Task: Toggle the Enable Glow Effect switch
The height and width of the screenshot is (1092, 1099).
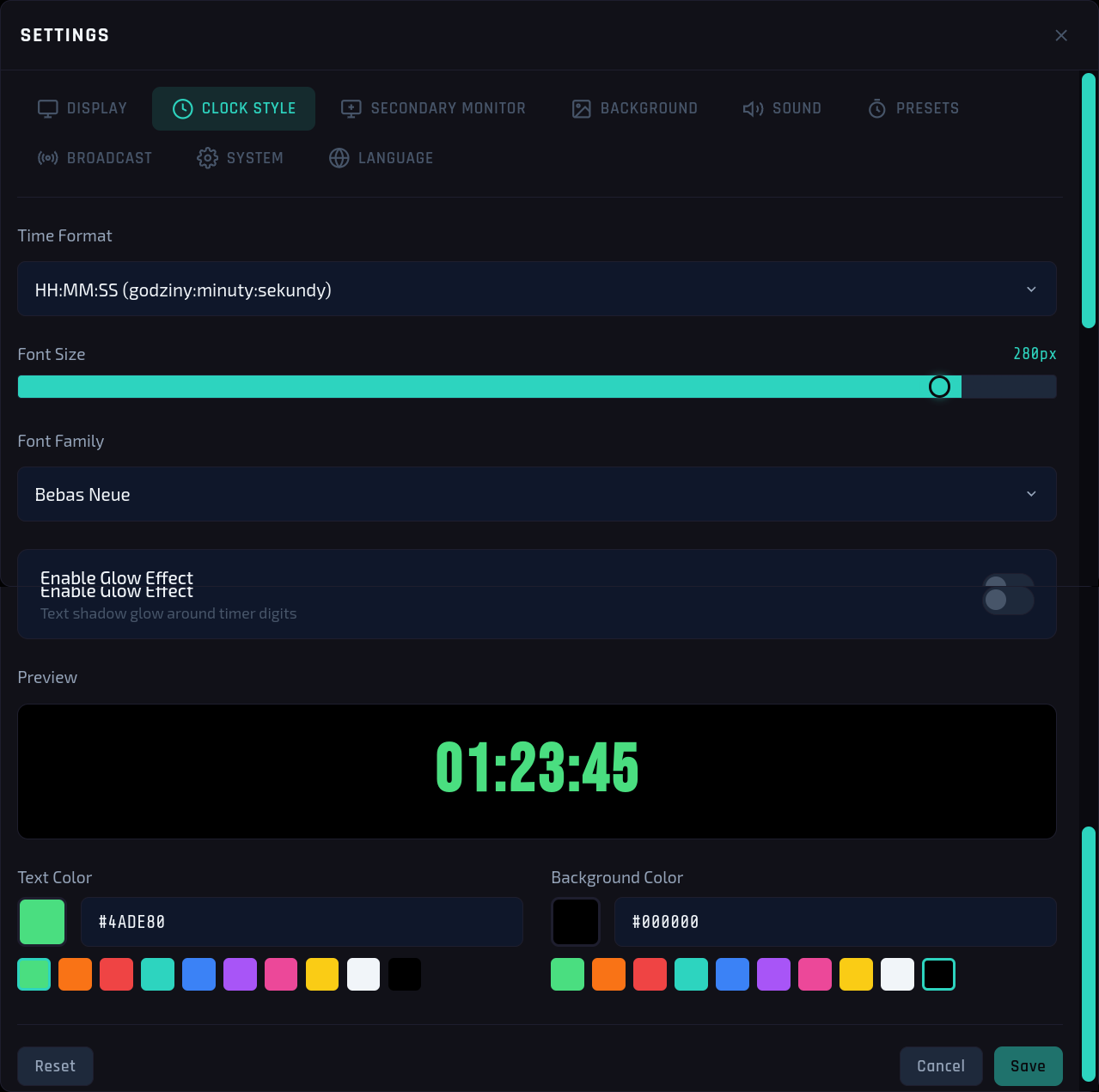Action: pyautogui.click(x=1008, y=595)
